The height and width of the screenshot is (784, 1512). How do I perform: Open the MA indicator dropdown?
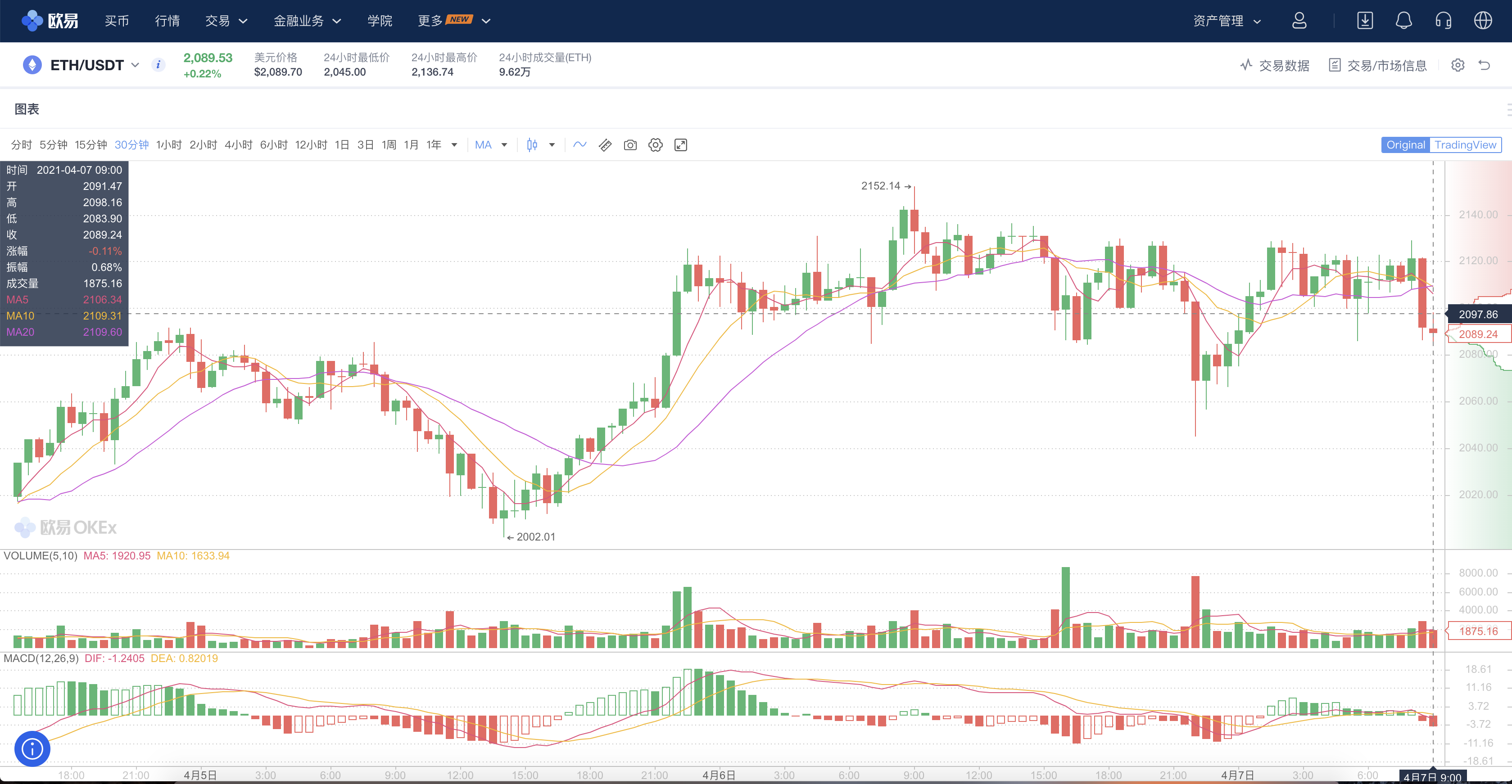pos(491,144)
